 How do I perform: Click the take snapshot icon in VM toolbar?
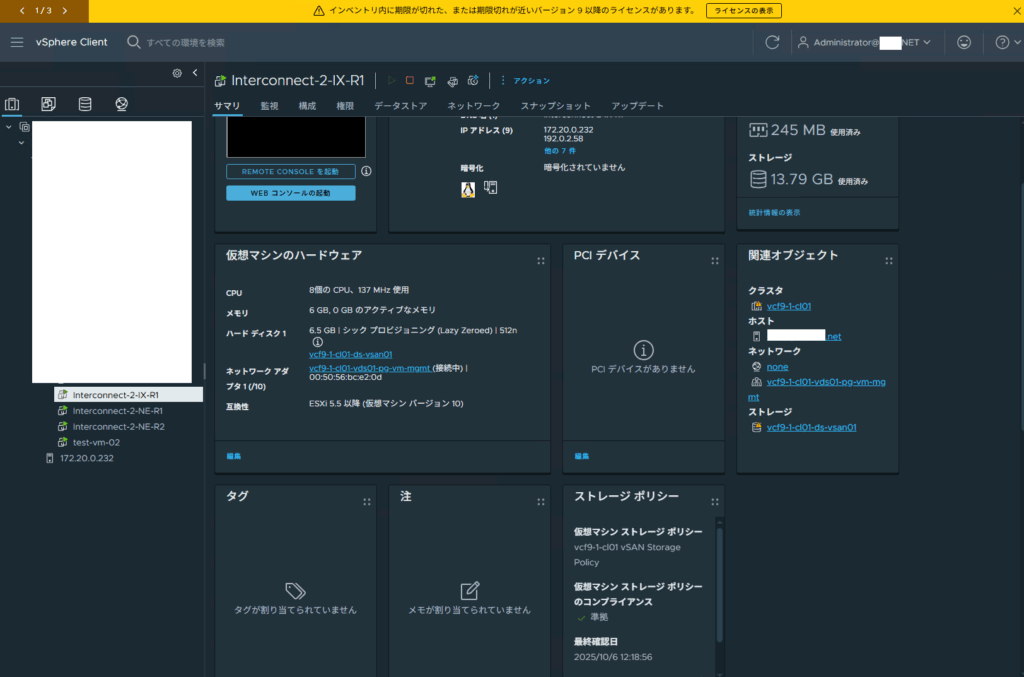473,80
